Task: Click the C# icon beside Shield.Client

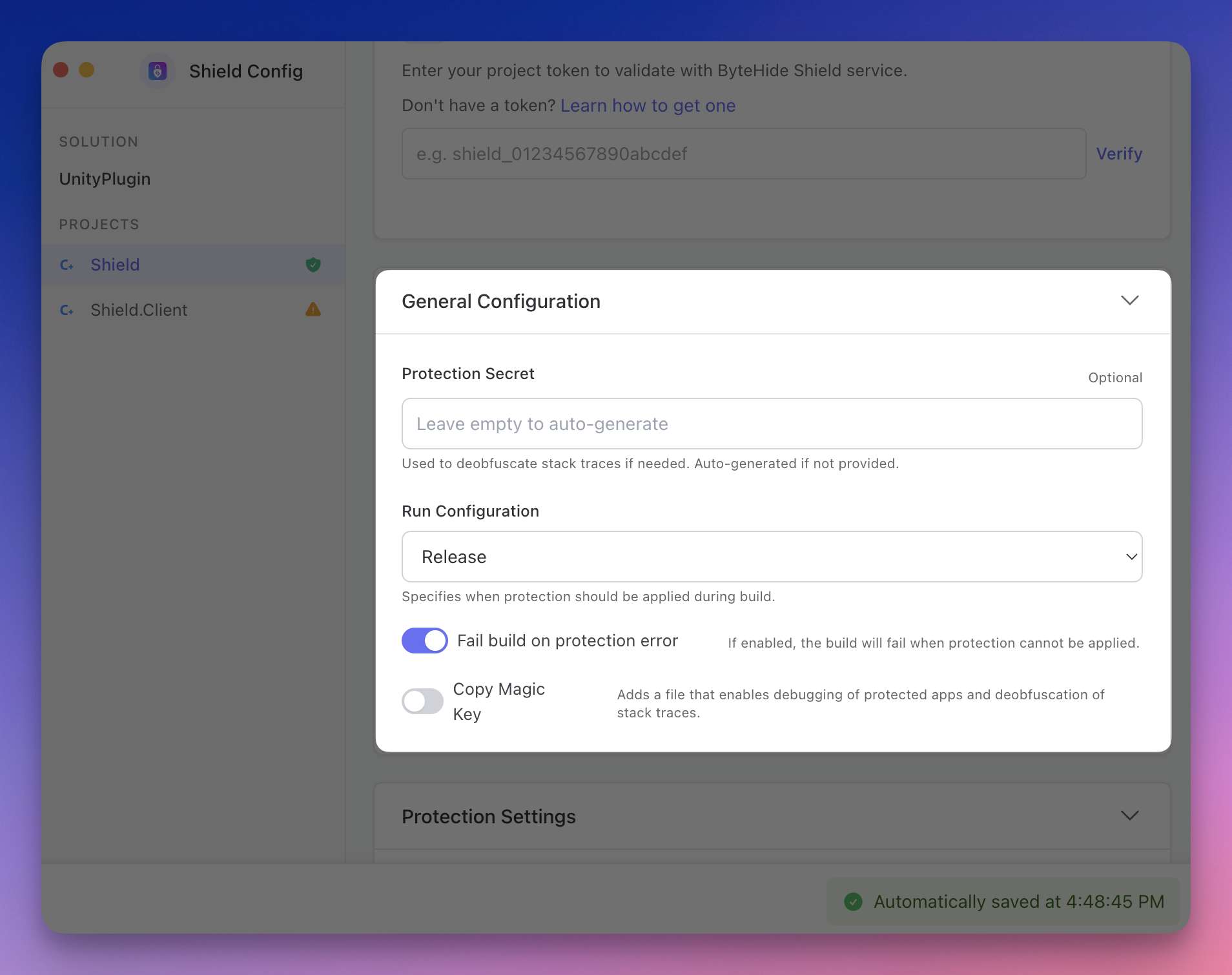Action: coord(67,311)
